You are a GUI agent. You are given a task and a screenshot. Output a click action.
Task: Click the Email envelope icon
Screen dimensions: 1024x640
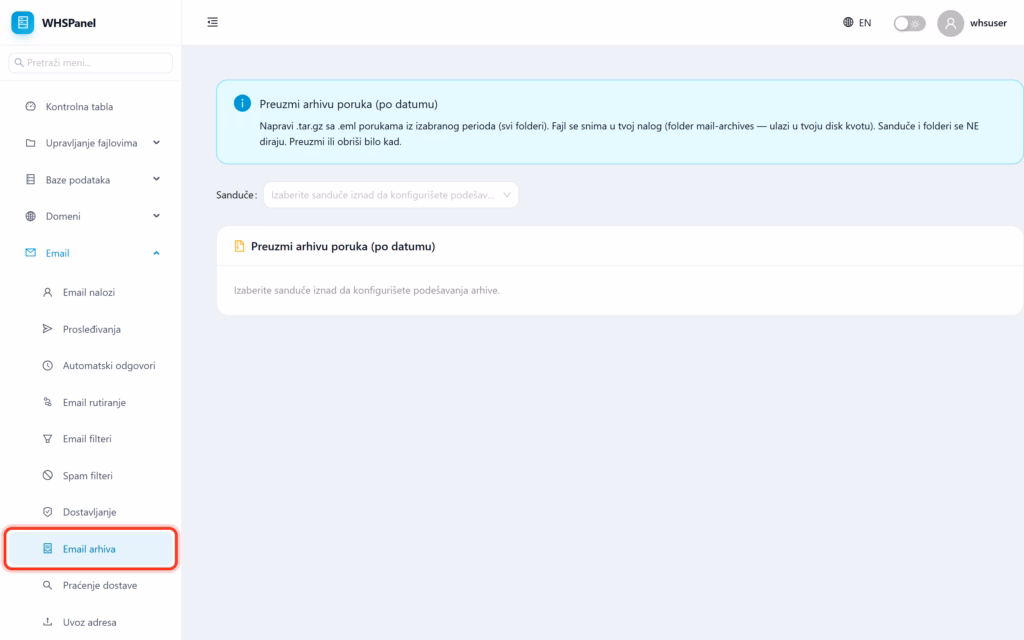point(31,253)
